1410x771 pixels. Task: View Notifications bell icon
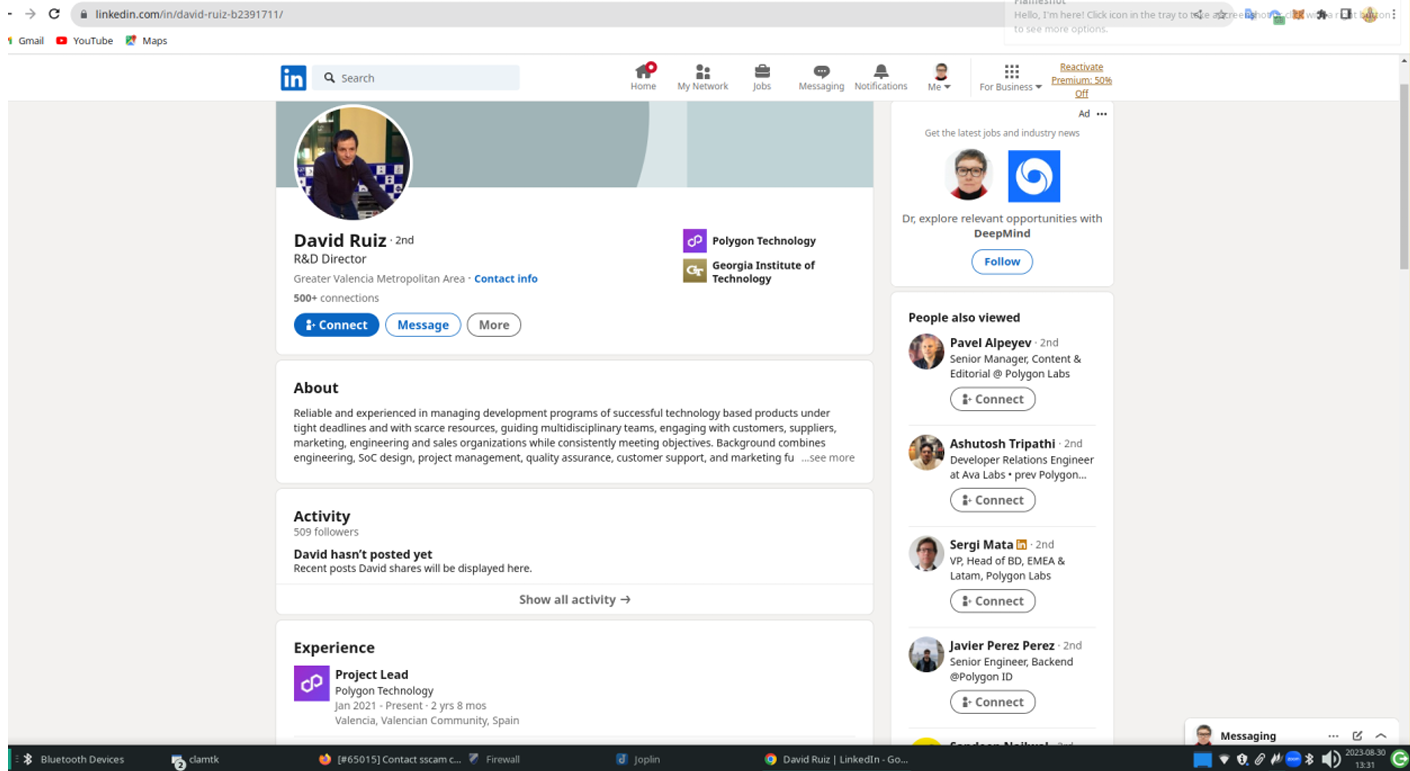coord(881,77)
